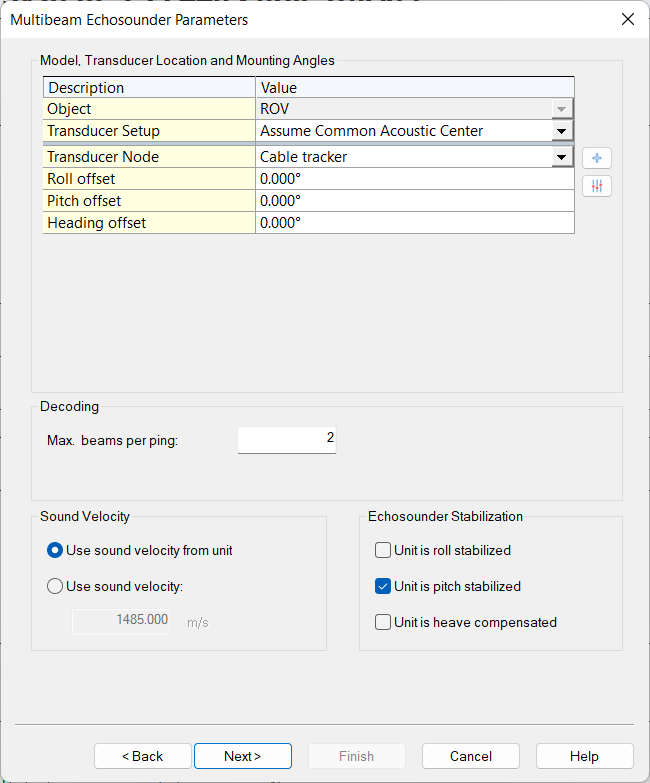Screen dimensions: 650x783
Task: Select Use sound velocity from unit
Action: 55,550
